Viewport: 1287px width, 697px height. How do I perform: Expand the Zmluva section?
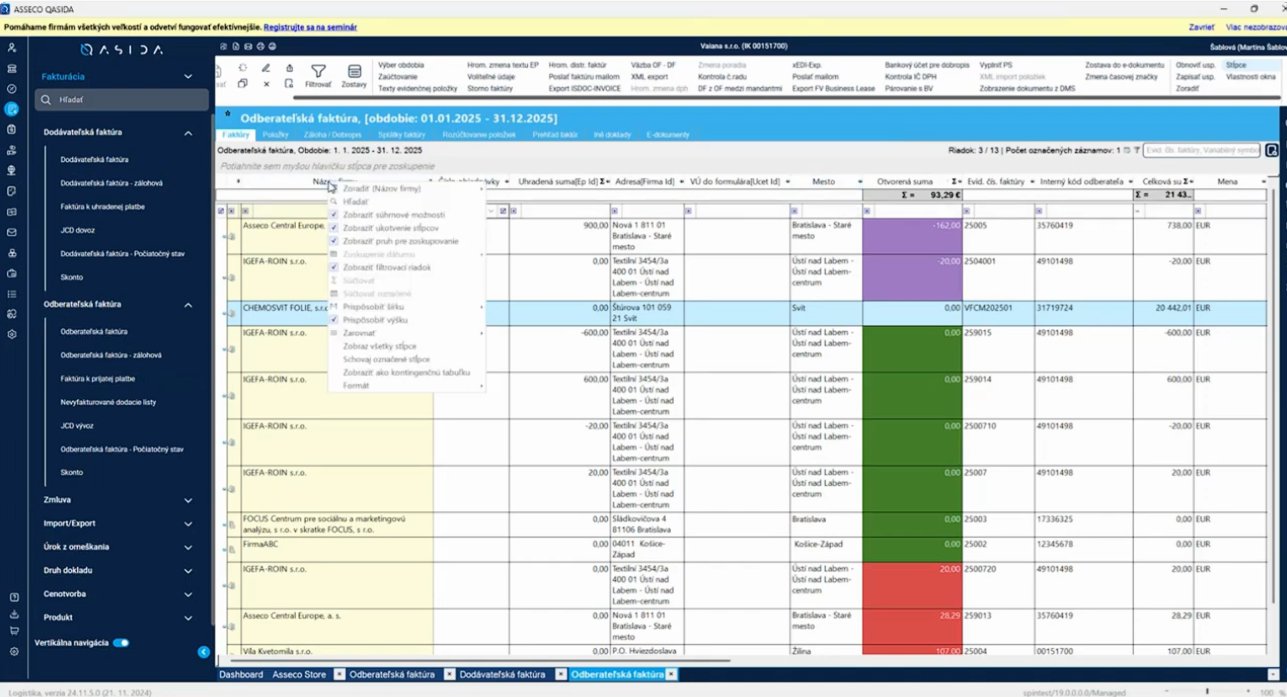[x=188, y=499]
